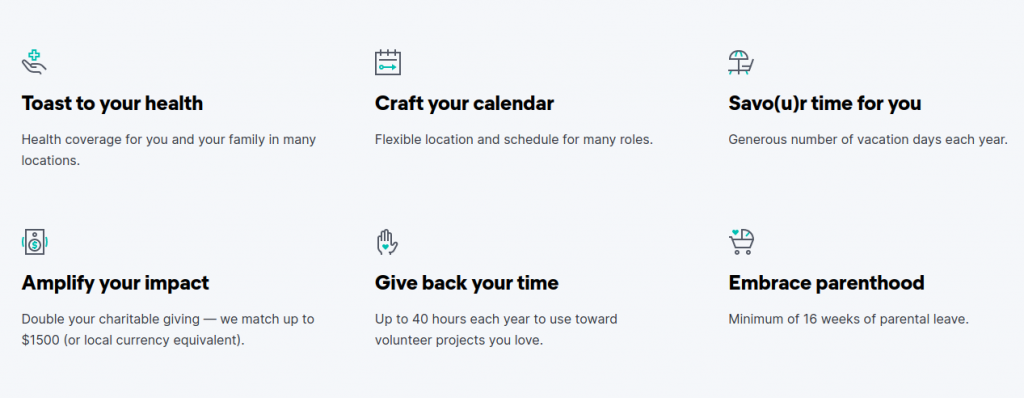Click the Amplify your impact heading

[116, 283]
